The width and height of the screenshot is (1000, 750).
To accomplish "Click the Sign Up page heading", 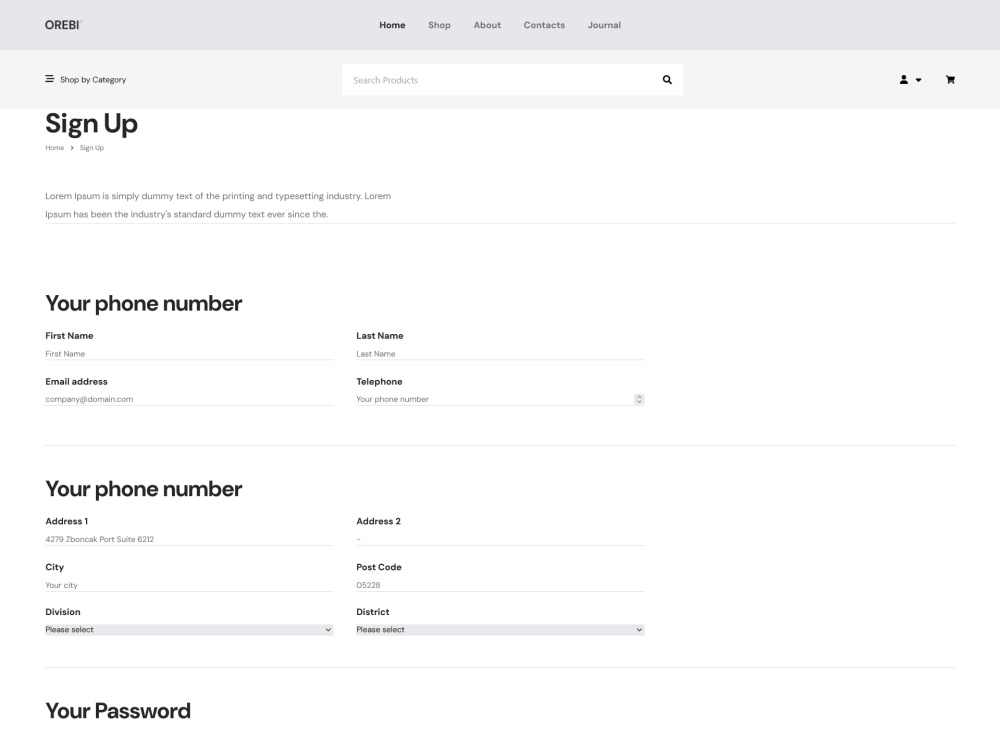I will 91,124.
